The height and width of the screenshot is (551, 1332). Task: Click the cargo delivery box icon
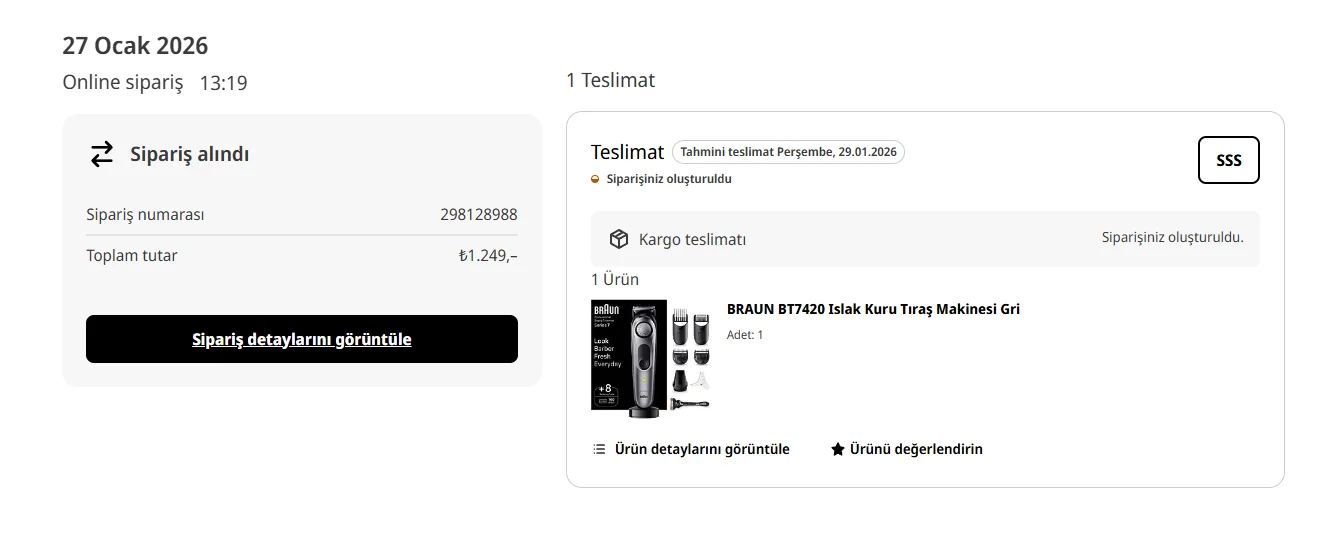[x=619, y=239]
